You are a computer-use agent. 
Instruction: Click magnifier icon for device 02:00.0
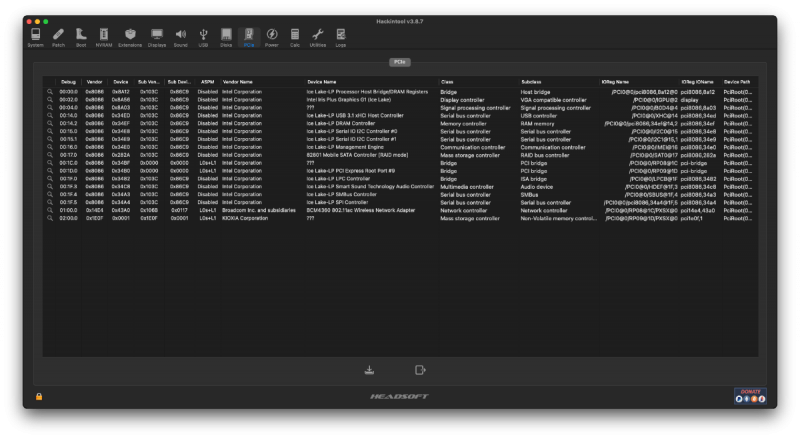pyautogui.click(x=50, y=218)
